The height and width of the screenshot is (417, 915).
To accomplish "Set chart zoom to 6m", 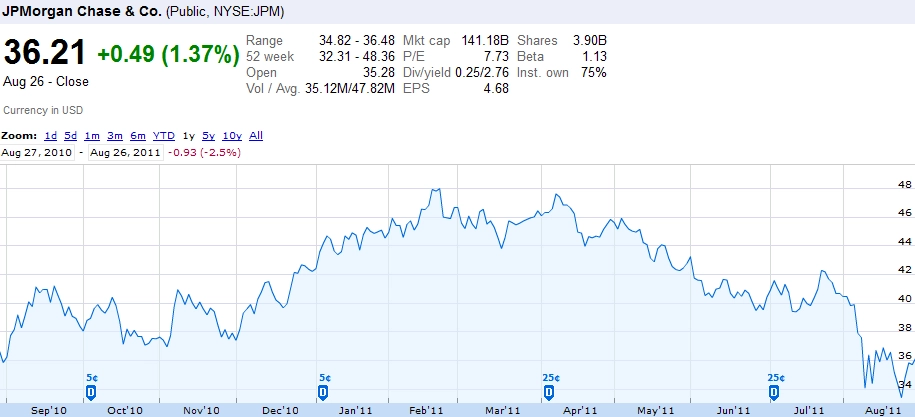I will [138, 136].
